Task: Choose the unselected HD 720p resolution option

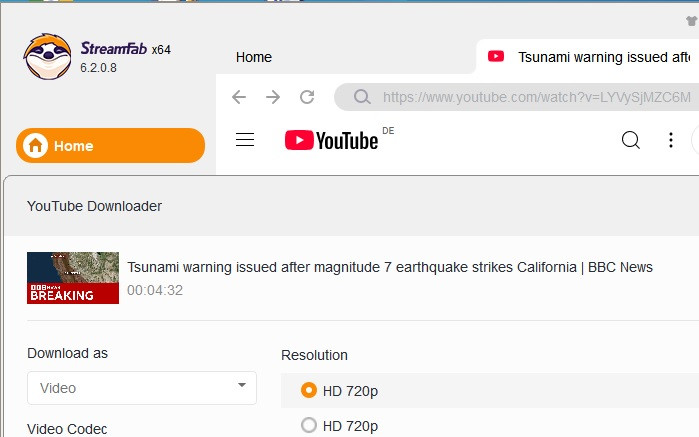Action: click(x=309, y=425)
